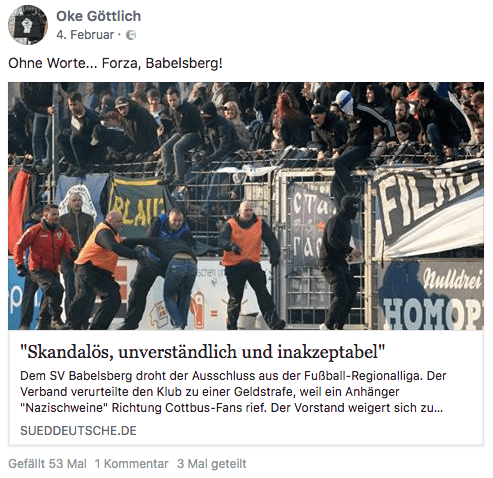The image size is (493, 478).
Task: Click the masked person in black clothing
Action: tap(340, 262)
